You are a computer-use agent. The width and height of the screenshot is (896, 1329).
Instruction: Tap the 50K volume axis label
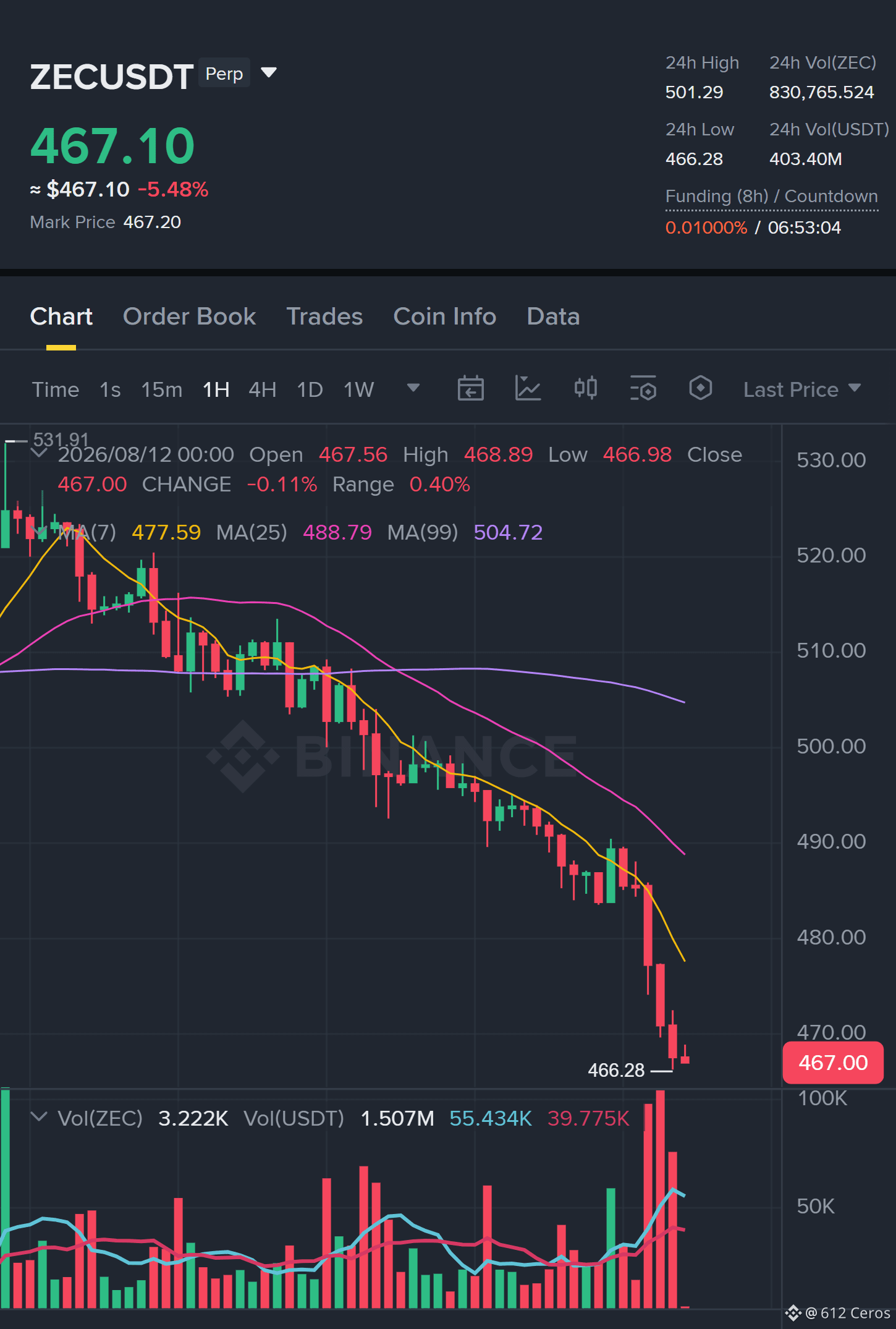pyautogui.click(x=816, y=1206)
